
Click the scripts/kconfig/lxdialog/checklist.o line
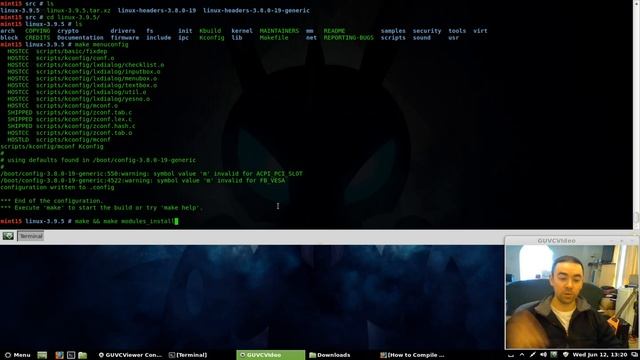[86, 65]
